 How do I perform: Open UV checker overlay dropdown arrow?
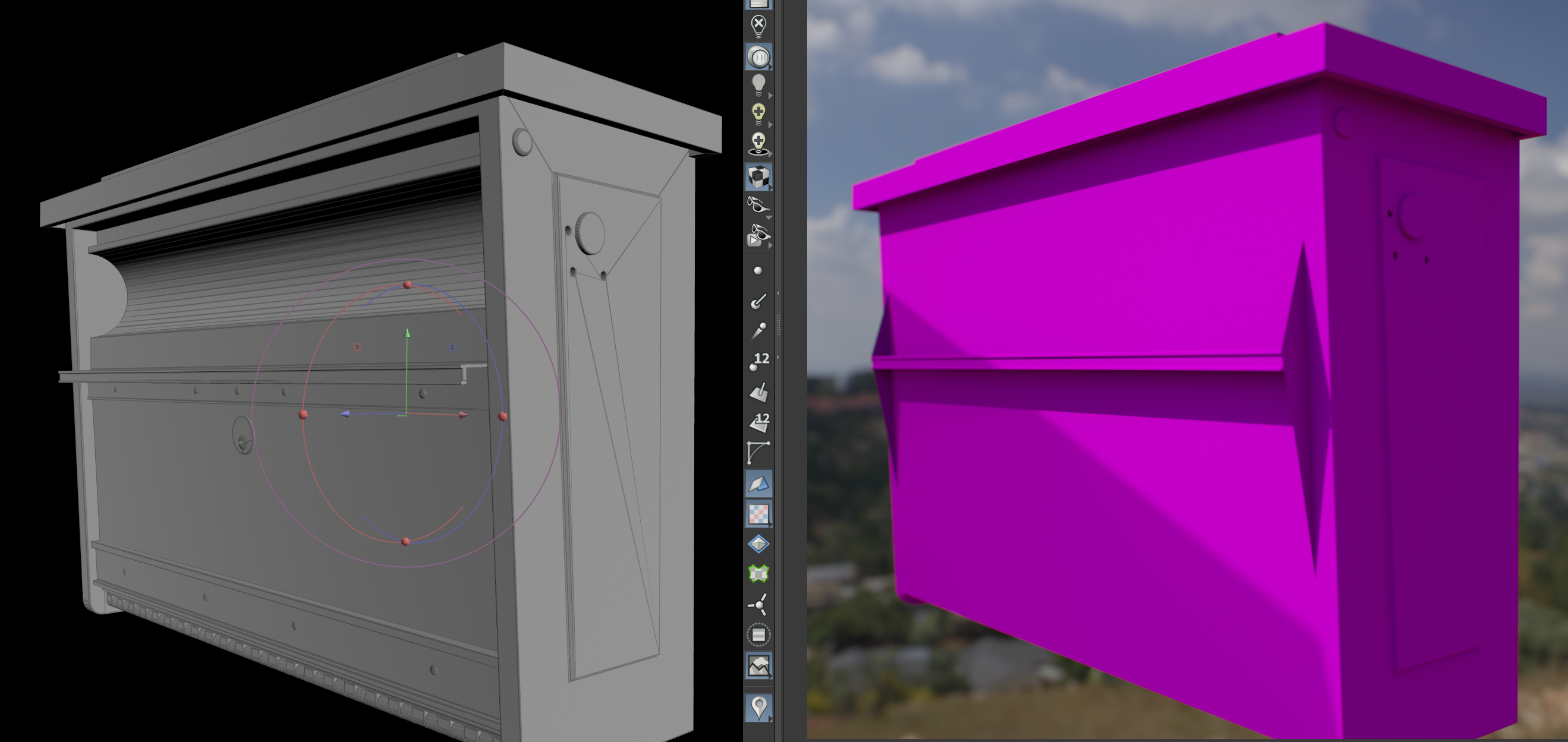tap(770, 524)
